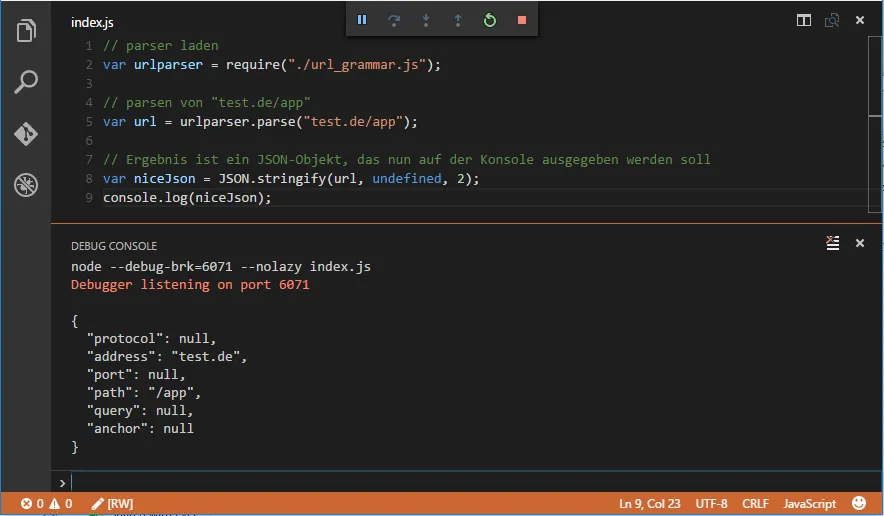The height and width of the screenshot is (516, 884).
Task: Clear the debug console output
Action: (x=833, y=243)
